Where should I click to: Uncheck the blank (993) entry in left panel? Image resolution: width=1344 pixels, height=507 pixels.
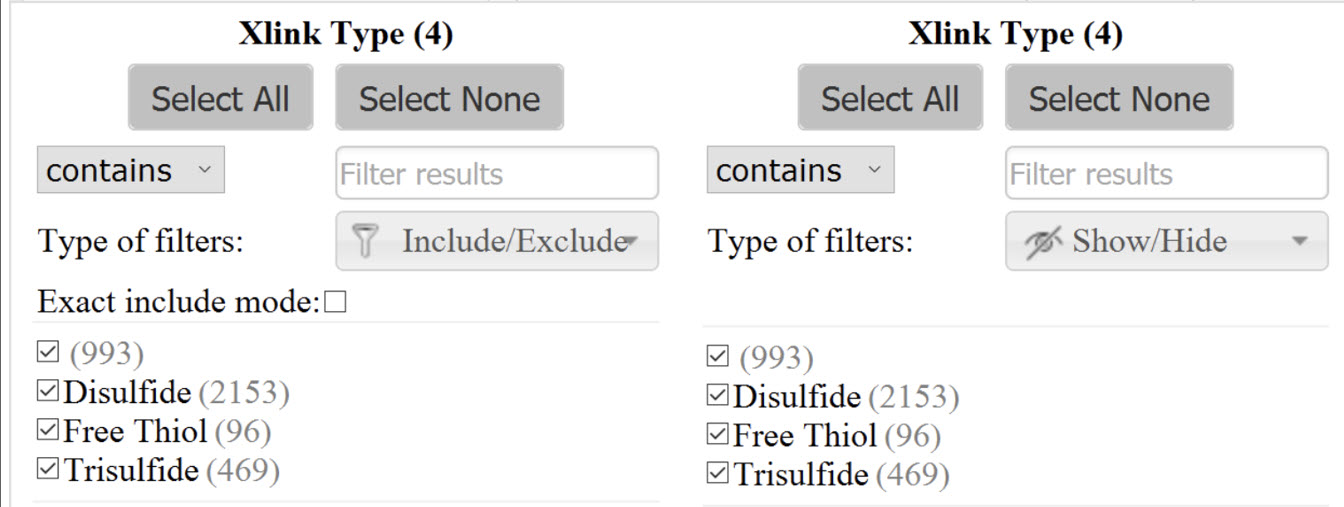[47, 353]
